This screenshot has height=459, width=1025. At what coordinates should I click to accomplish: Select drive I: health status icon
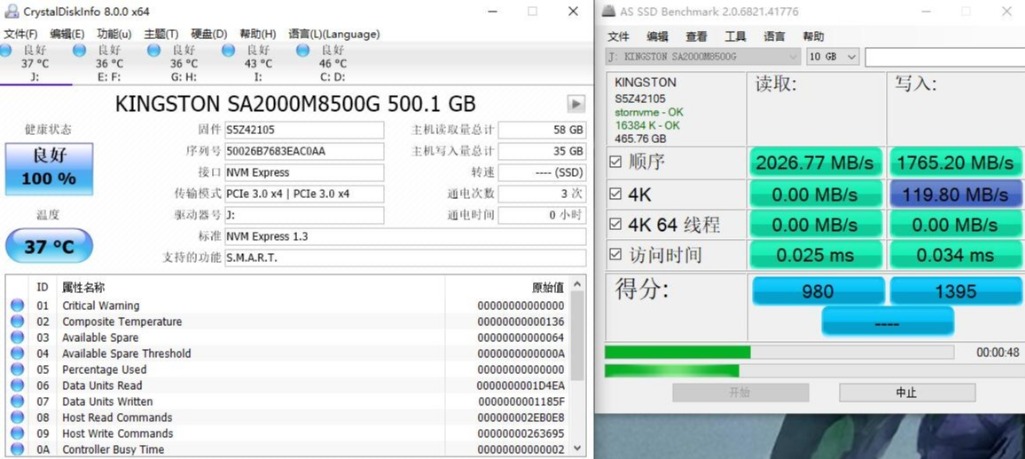[228, 50]
